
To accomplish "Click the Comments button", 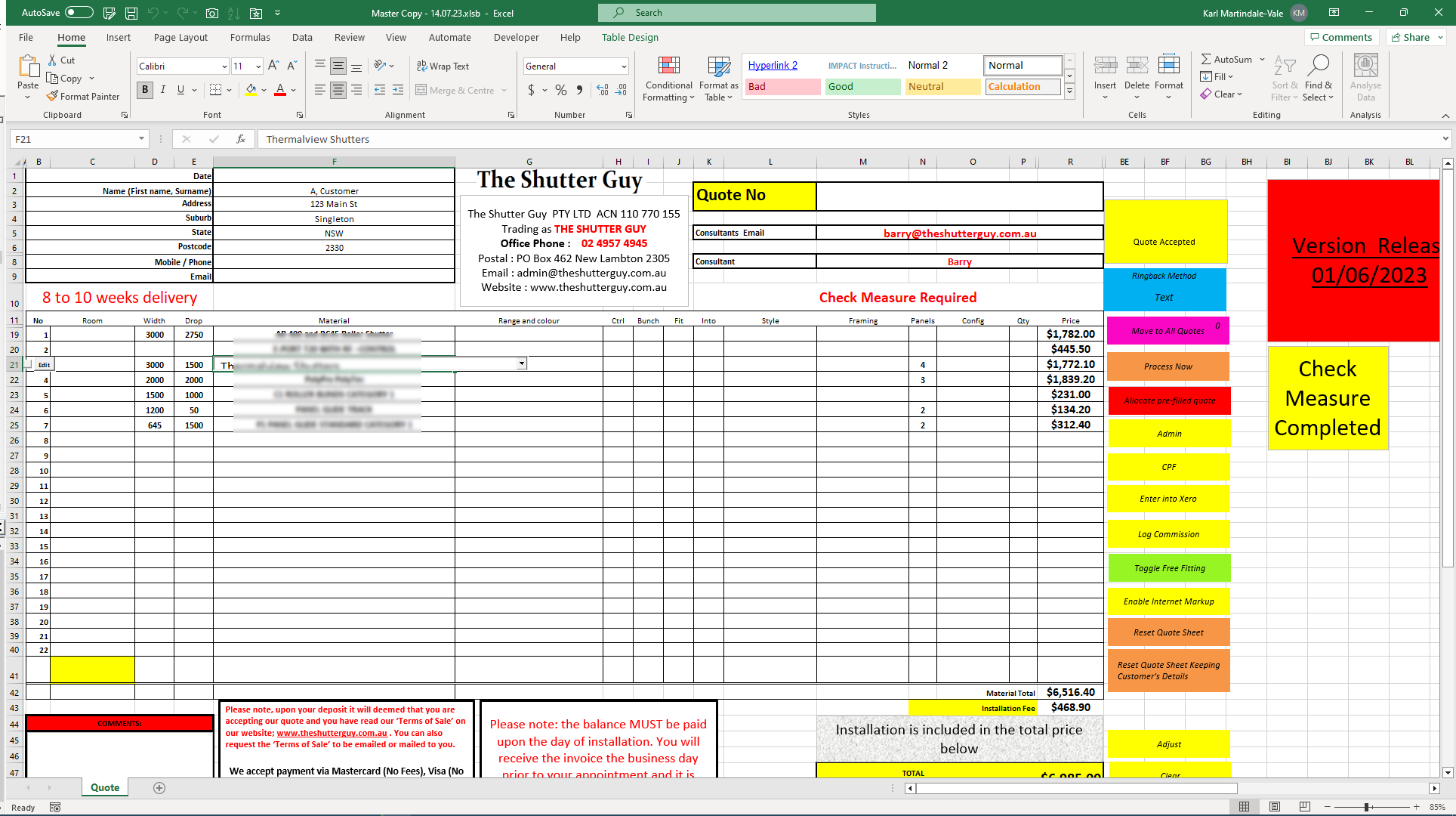I will (x=1341, y=37).
